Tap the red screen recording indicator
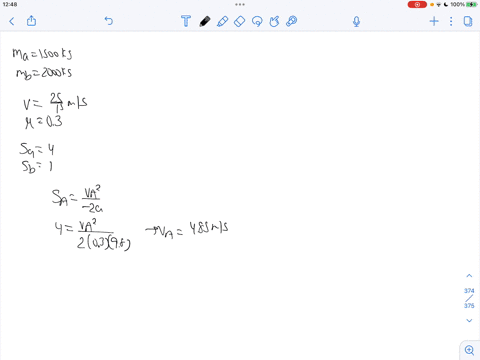This screenshot has height=360, width=480. [x=417, y=5]
